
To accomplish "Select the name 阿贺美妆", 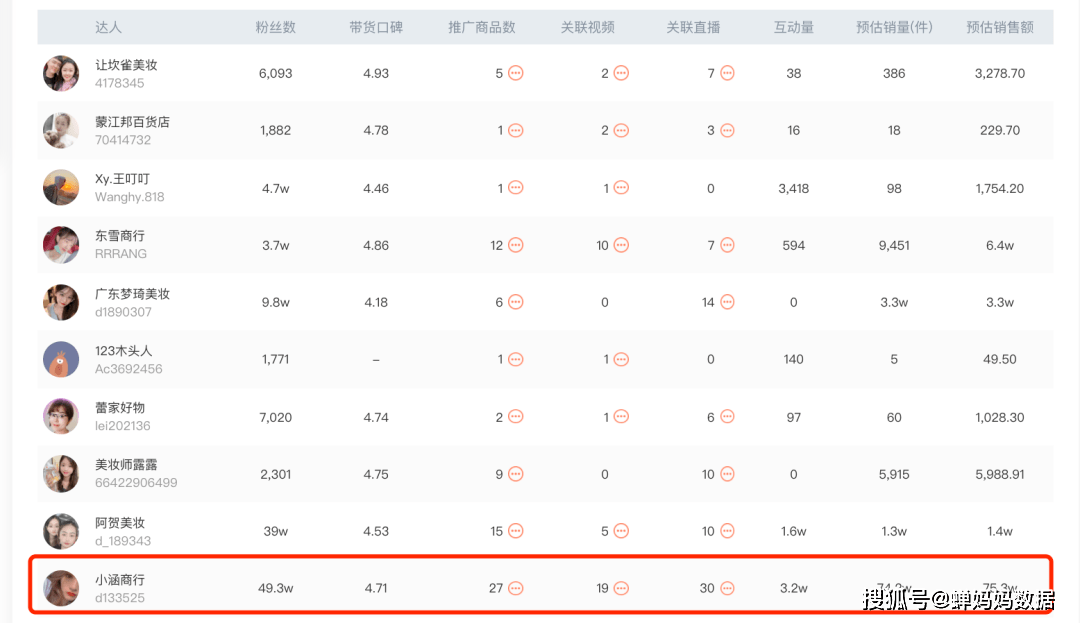I will [x=120, y=522].
